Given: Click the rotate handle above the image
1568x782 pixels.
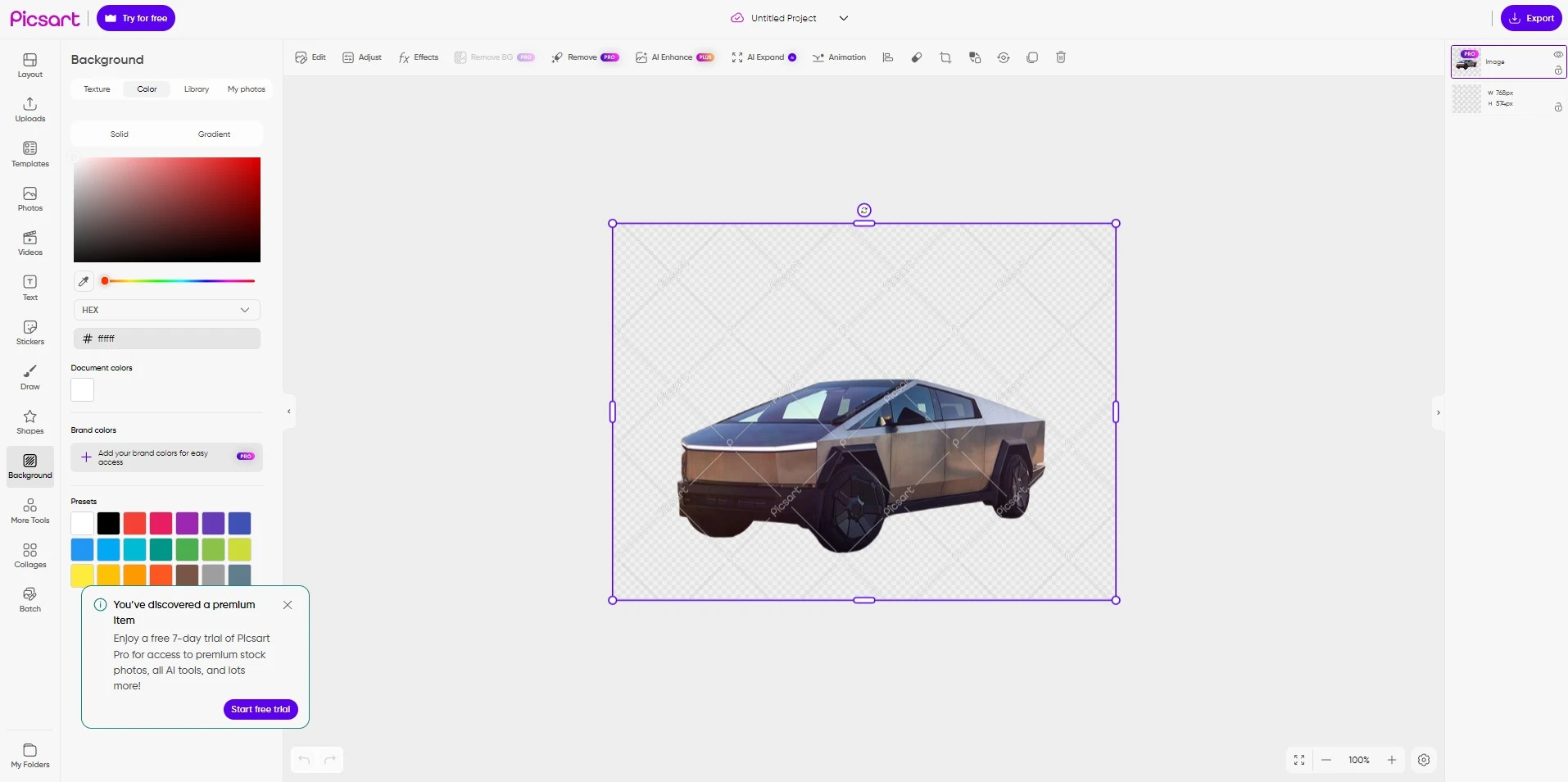Looking at the screenshot, I should [x=864, y=210].
